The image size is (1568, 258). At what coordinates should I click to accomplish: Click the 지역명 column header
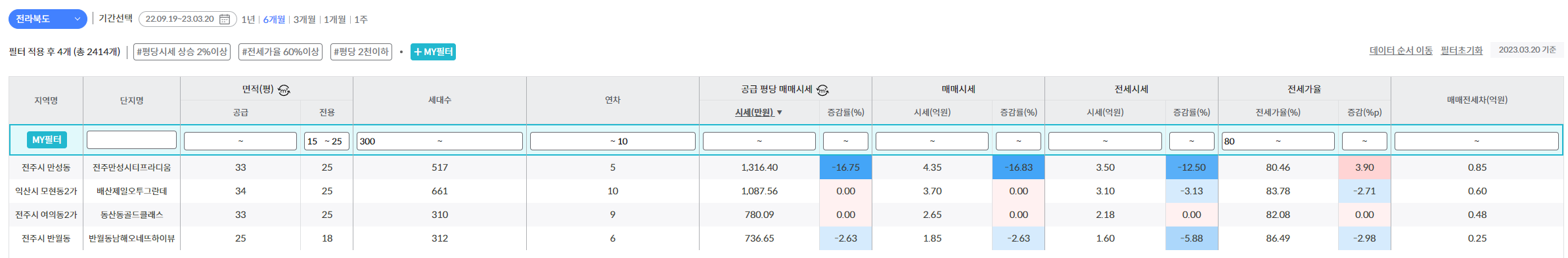[x=46, y=100]
